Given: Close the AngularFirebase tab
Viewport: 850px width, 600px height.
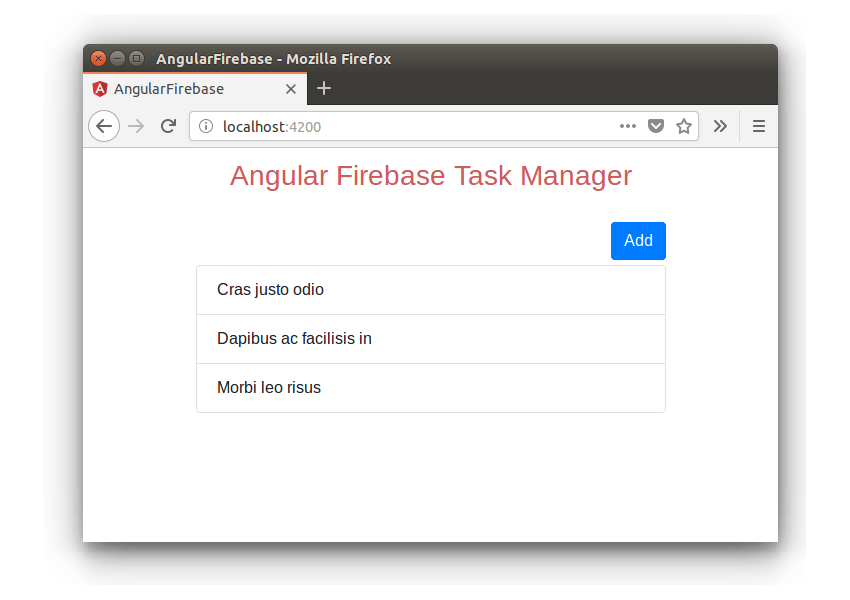Looking at the screenshot, I should (291, 89).
